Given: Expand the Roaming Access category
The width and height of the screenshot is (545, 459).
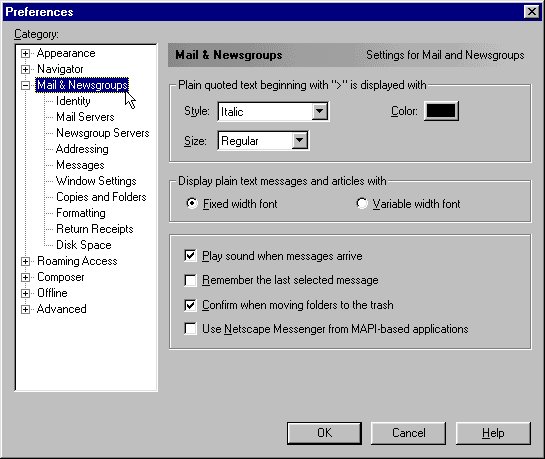Looking at the screenshot, I should [x=25, y=261].
